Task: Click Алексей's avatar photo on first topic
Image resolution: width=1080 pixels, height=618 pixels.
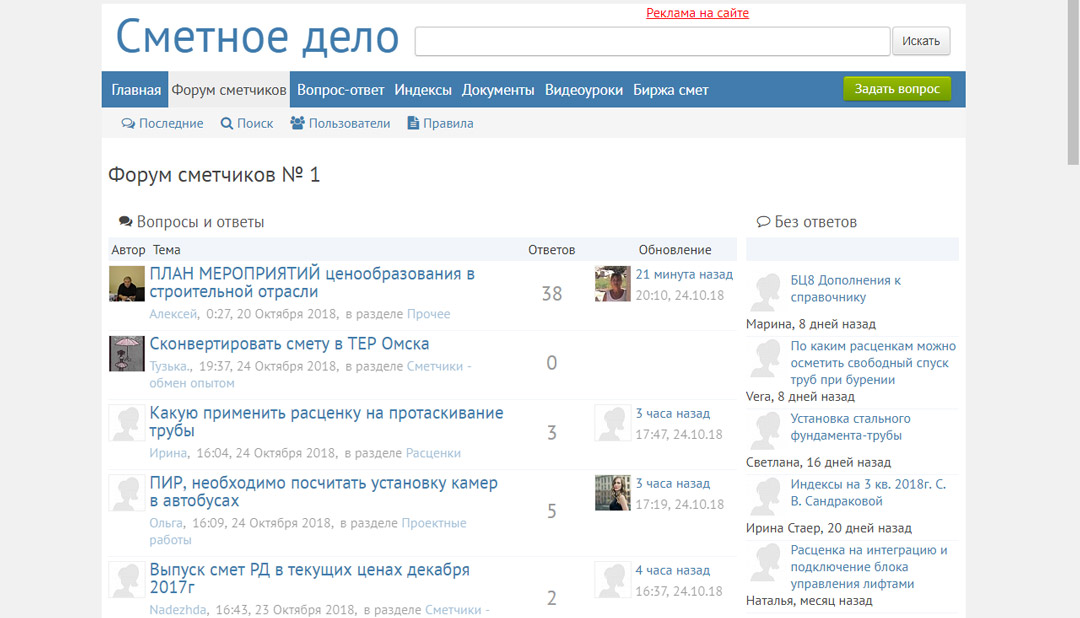Action: tap(127, 283)
